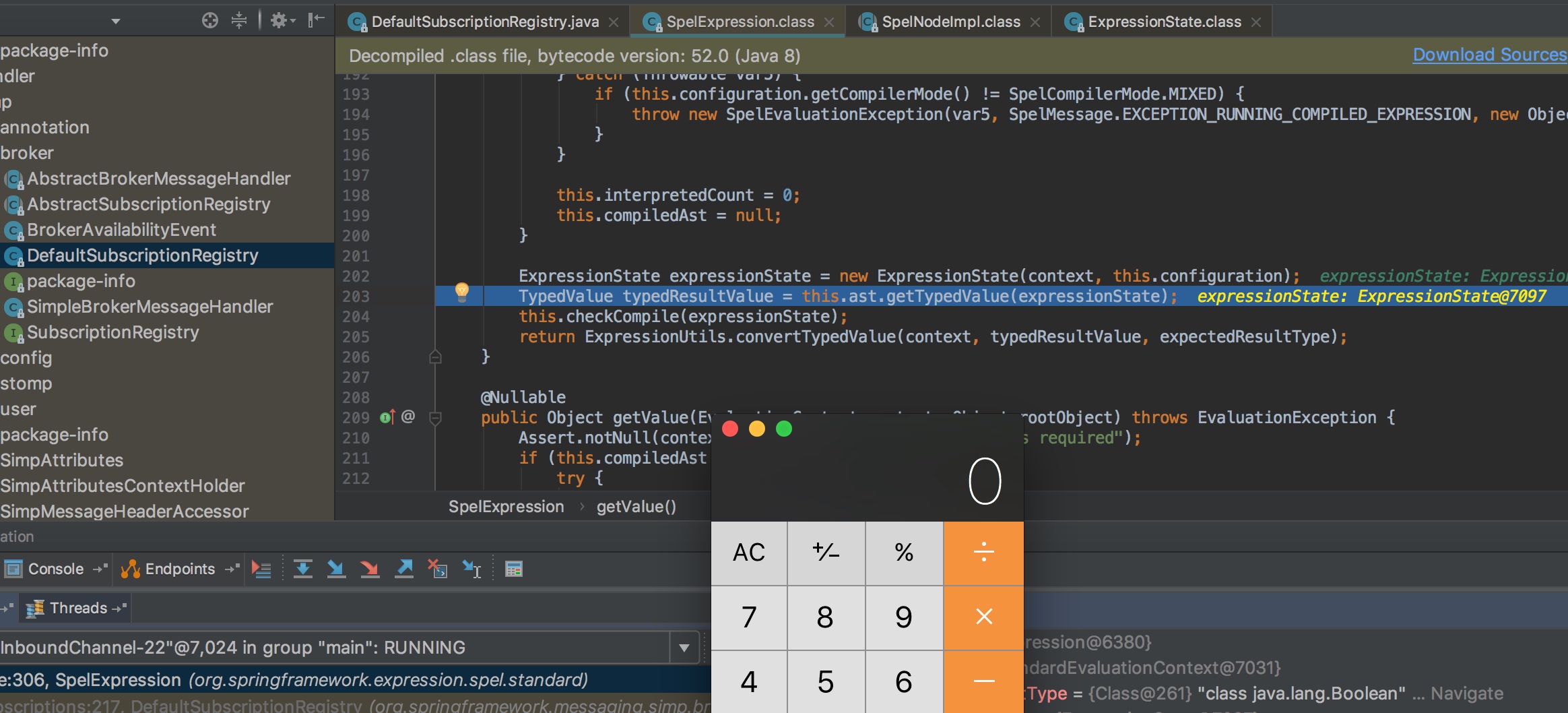The width and height of the screenshot is (1568, 713).
Task: Click the Scroll from Source crosshair icon
Action: click(210, 21)
